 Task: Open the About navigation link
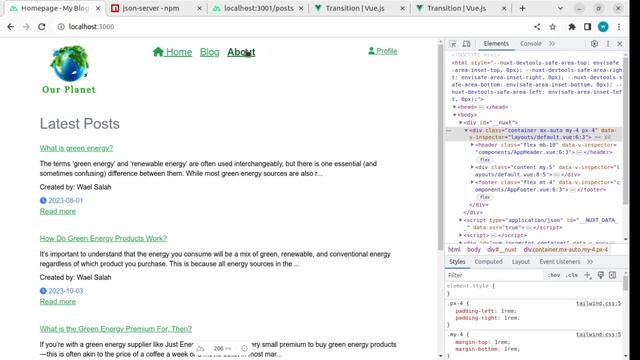[241, 52]
